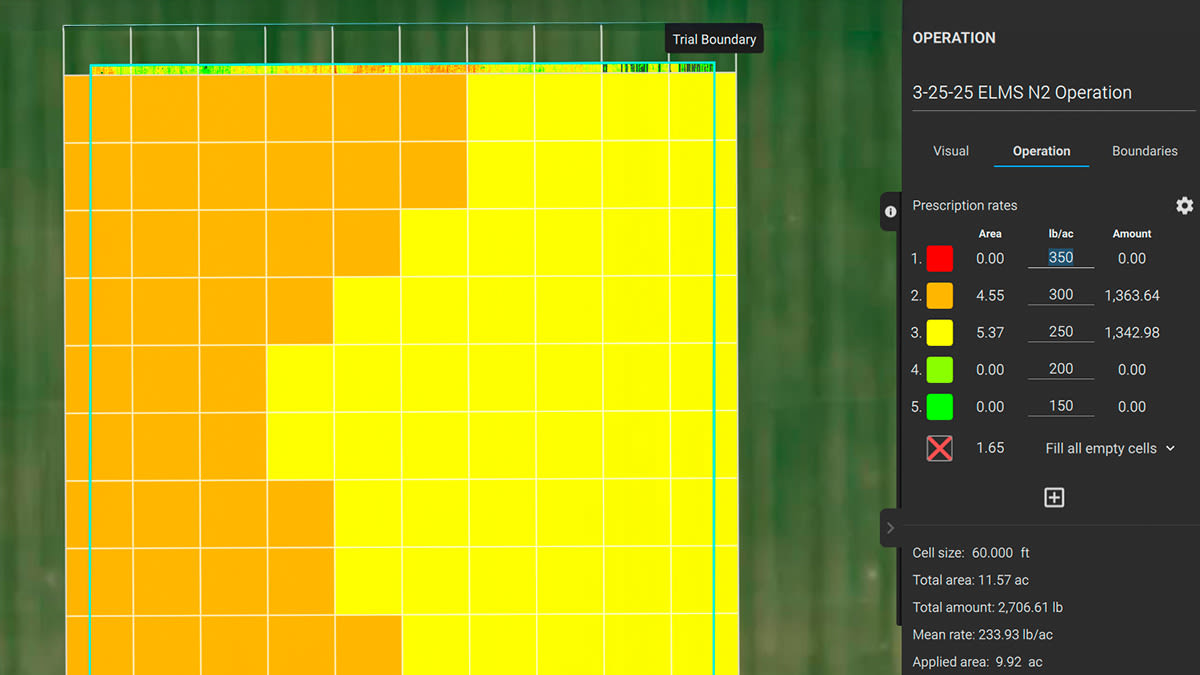Expand the Fill all empty cells chevron arrow
This screenshot has height=675, width=1200.
pyautogui.click(x=1170, y=448)
